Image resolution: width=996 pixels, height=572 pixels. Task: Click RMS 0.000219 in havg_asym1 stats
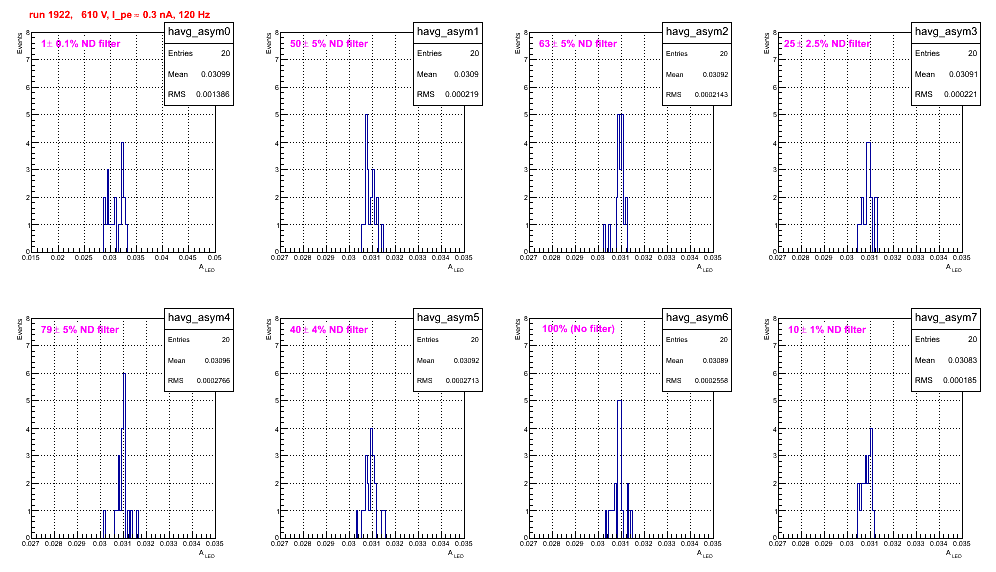click(448, 95)
